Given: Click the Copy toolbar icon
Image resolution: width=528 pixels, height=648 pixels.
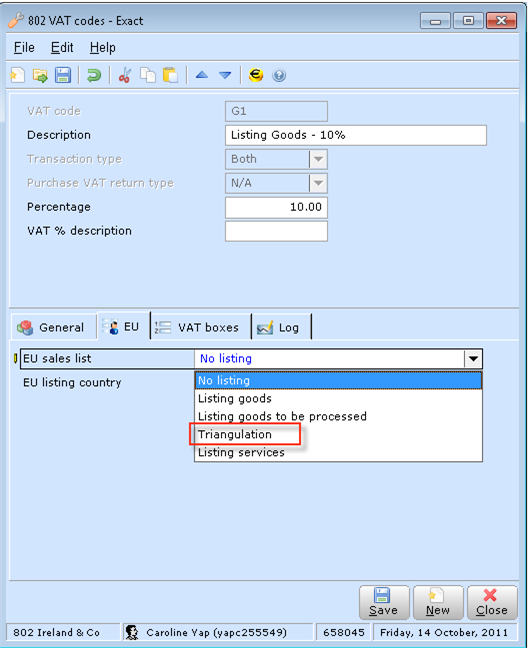Looking at the screenshot, I should (x=147, y=75).
